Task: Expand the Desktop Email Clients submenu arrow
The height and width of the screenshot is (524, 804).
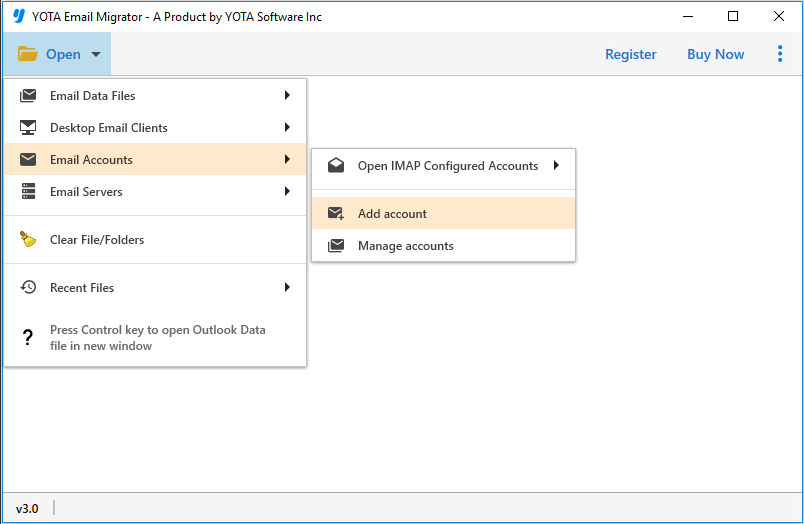Action: 287,128
